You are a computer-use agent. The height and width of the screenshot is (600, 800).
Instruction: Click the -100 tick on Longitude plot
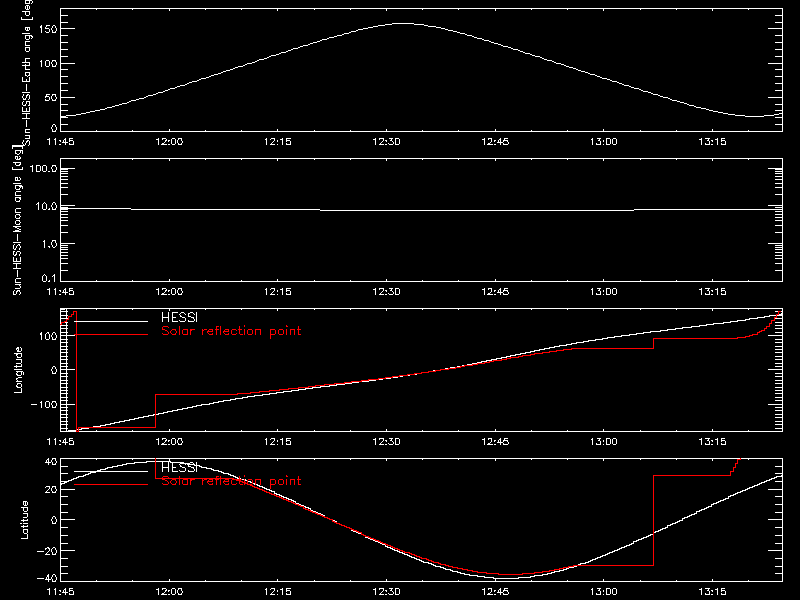(44, 404)
